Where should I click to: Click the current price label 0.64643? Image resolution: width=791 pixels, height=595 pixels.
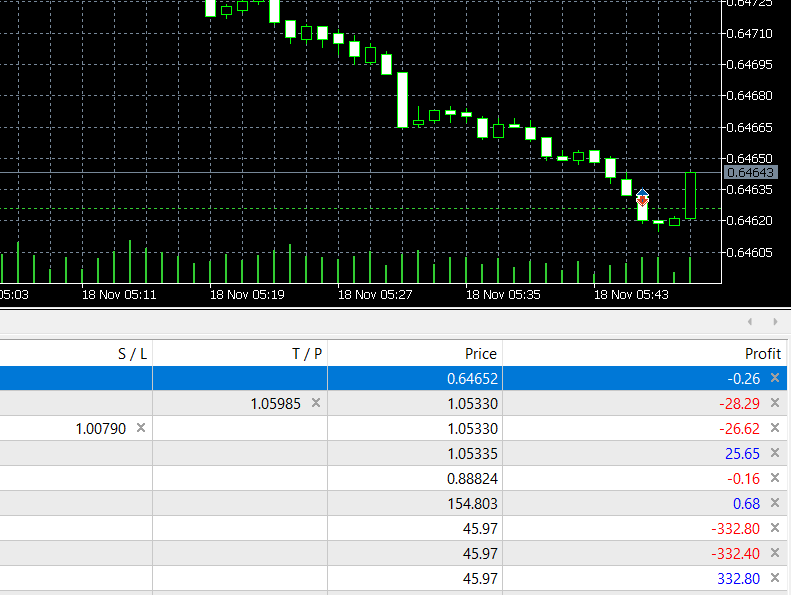(x=750, y=173)
